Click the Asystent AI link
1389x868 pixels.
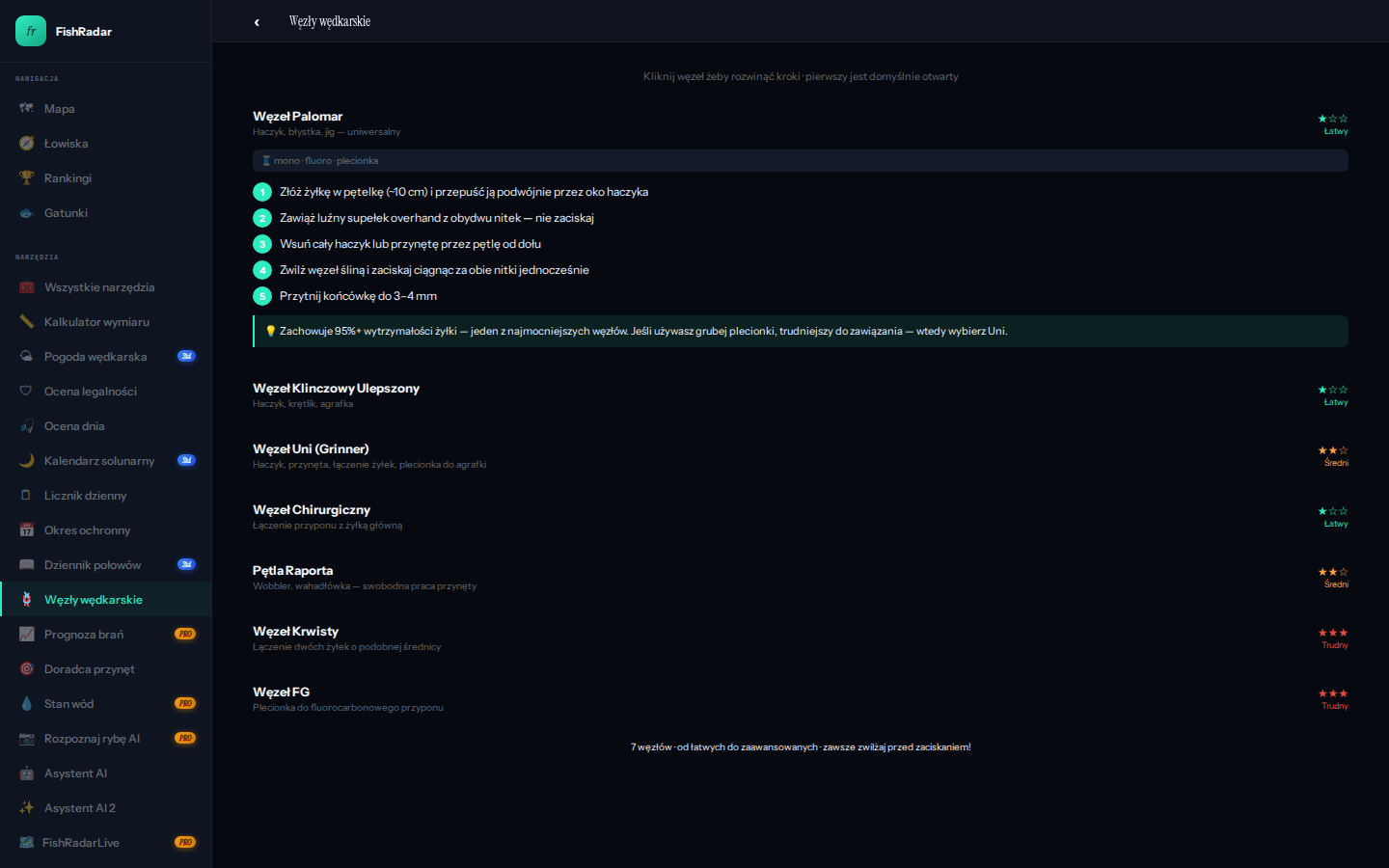75,773
